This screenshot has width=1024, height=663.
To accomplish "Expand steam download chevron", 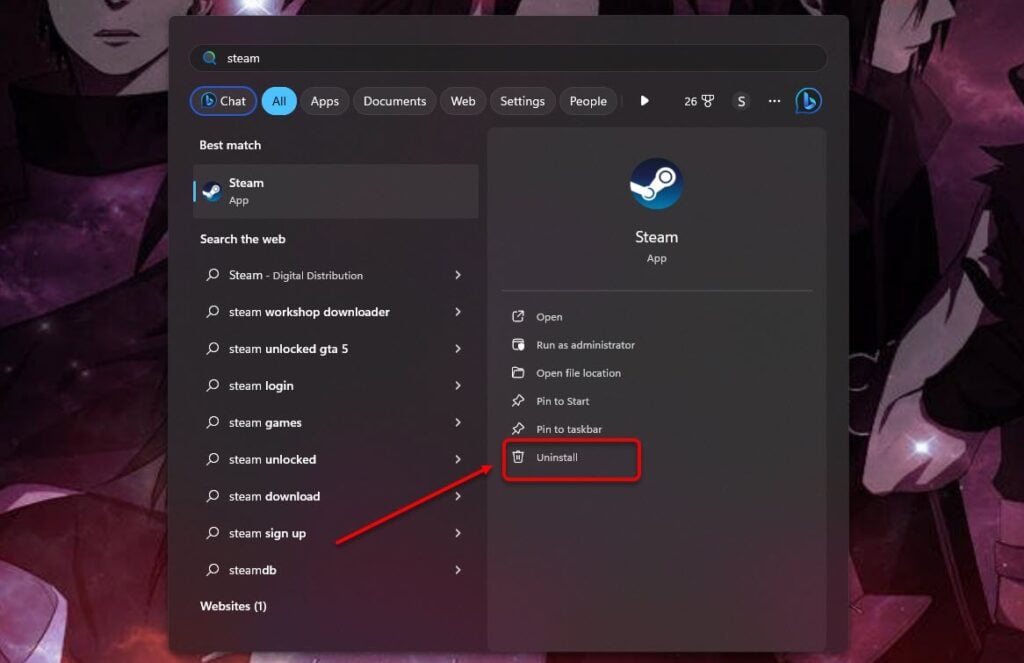I will (458, 496).
